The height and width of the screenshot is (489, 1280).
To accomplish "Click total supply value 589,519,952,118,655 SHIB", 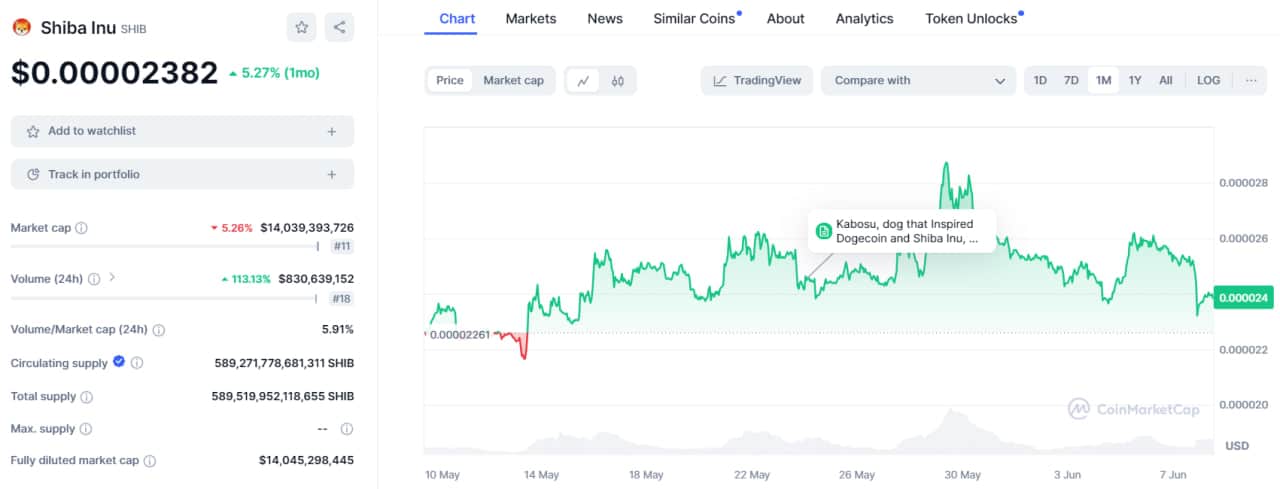I will tap(283, 397).
